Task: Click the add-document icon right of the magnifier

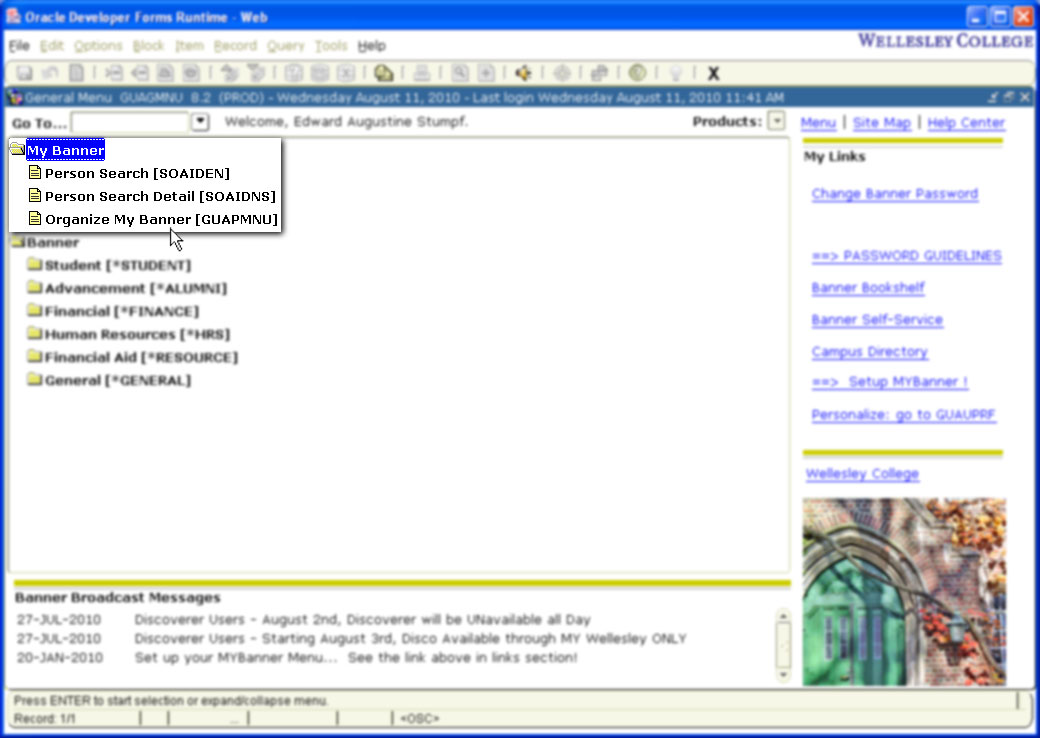Action: click(x=486, y=73)
